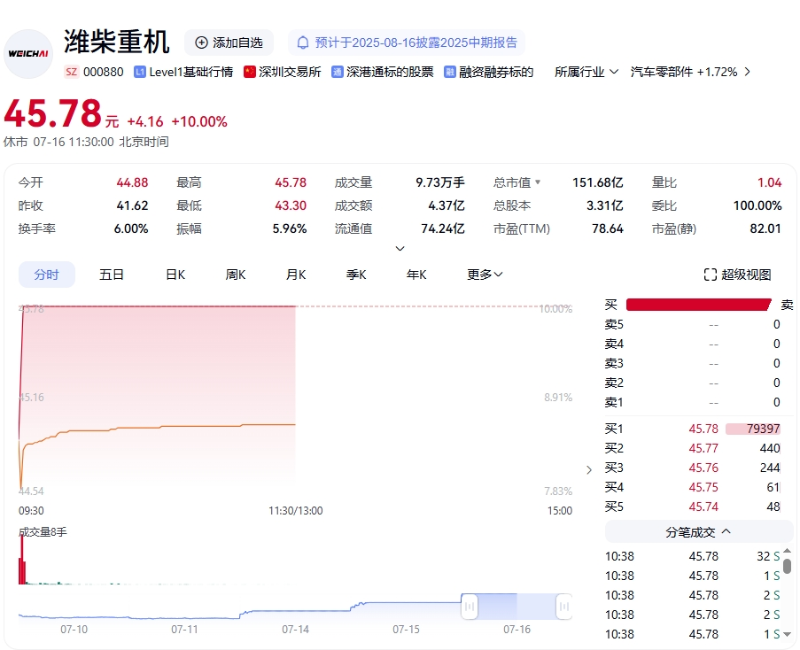This screenshot has width=800, height=650.
Task: Click the tick list scroll-down arrow
Action: coord(787,634)
